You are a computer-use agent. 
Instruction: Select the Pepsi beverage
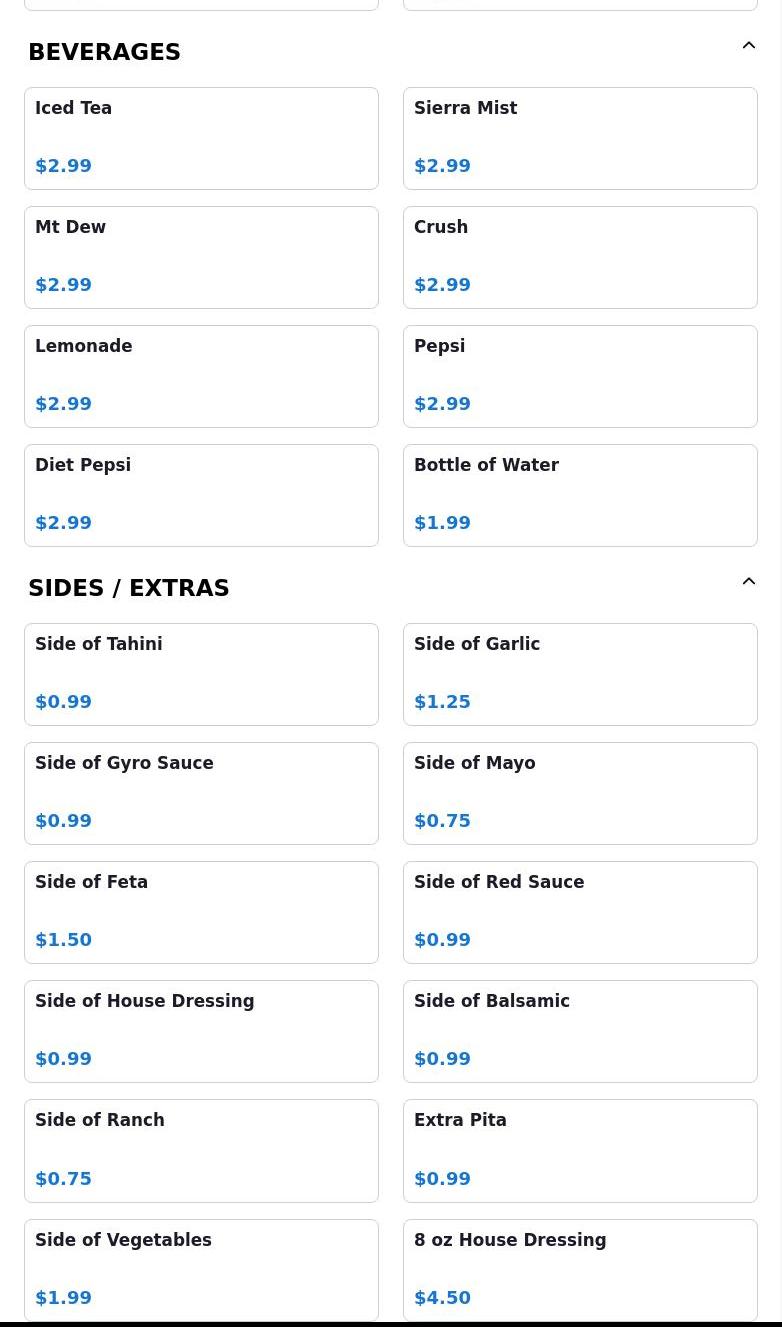pos(580,376)
